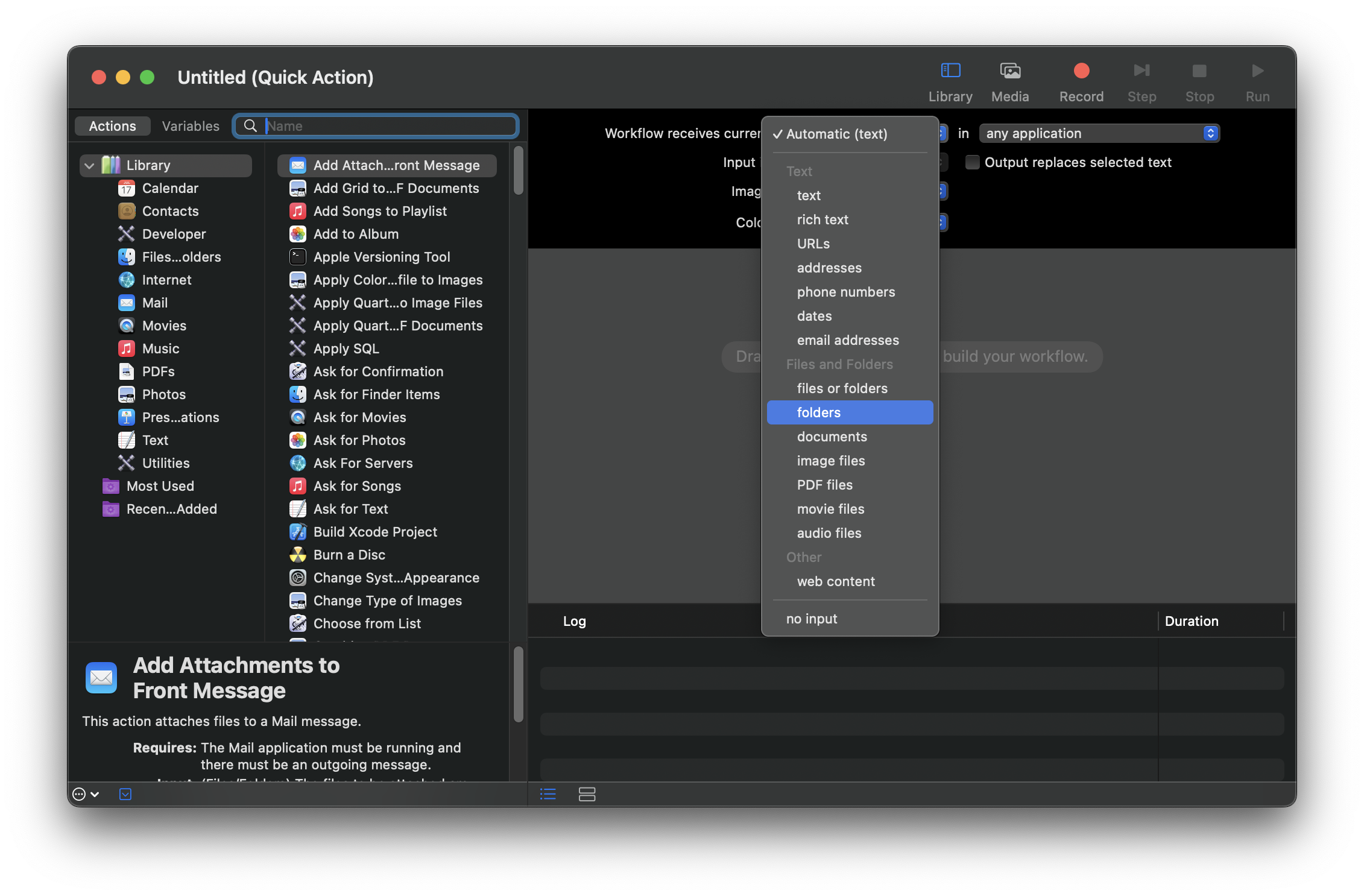Choose rich text from menu
The image size is (1364, 896).
tap(850, 219)
